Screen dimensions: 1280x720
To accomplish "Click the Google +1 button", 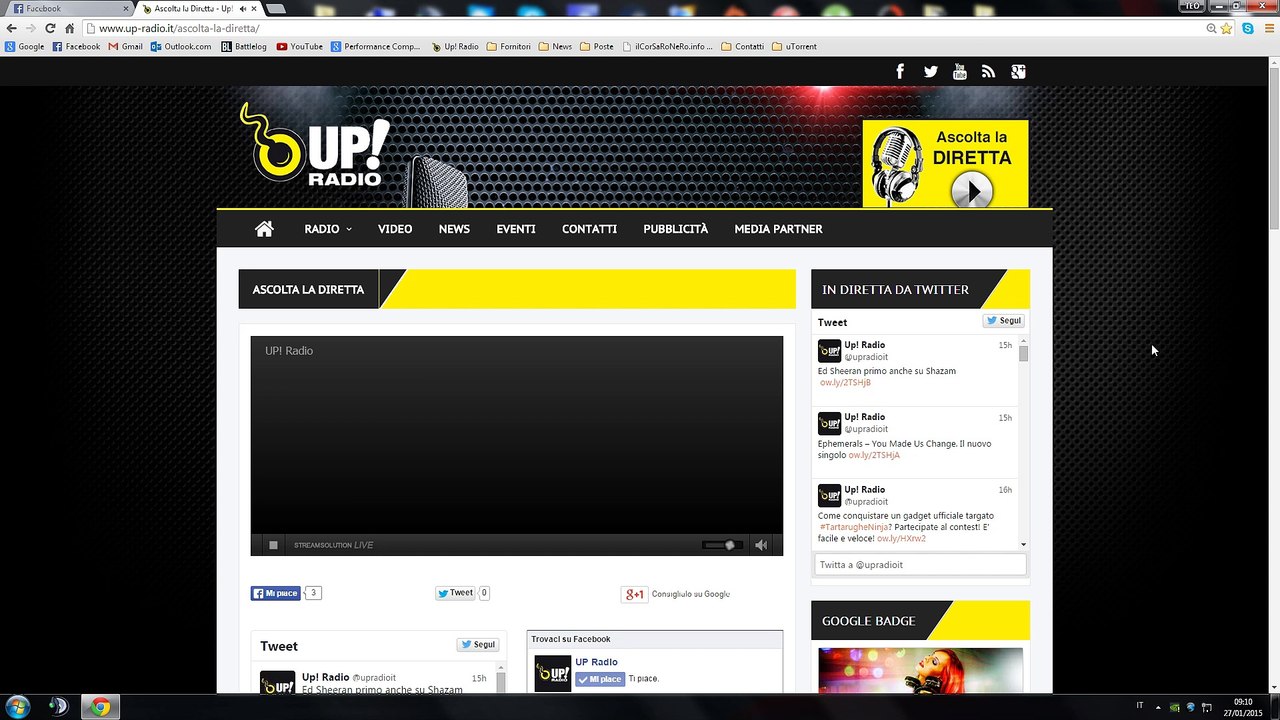I will 635,594.
